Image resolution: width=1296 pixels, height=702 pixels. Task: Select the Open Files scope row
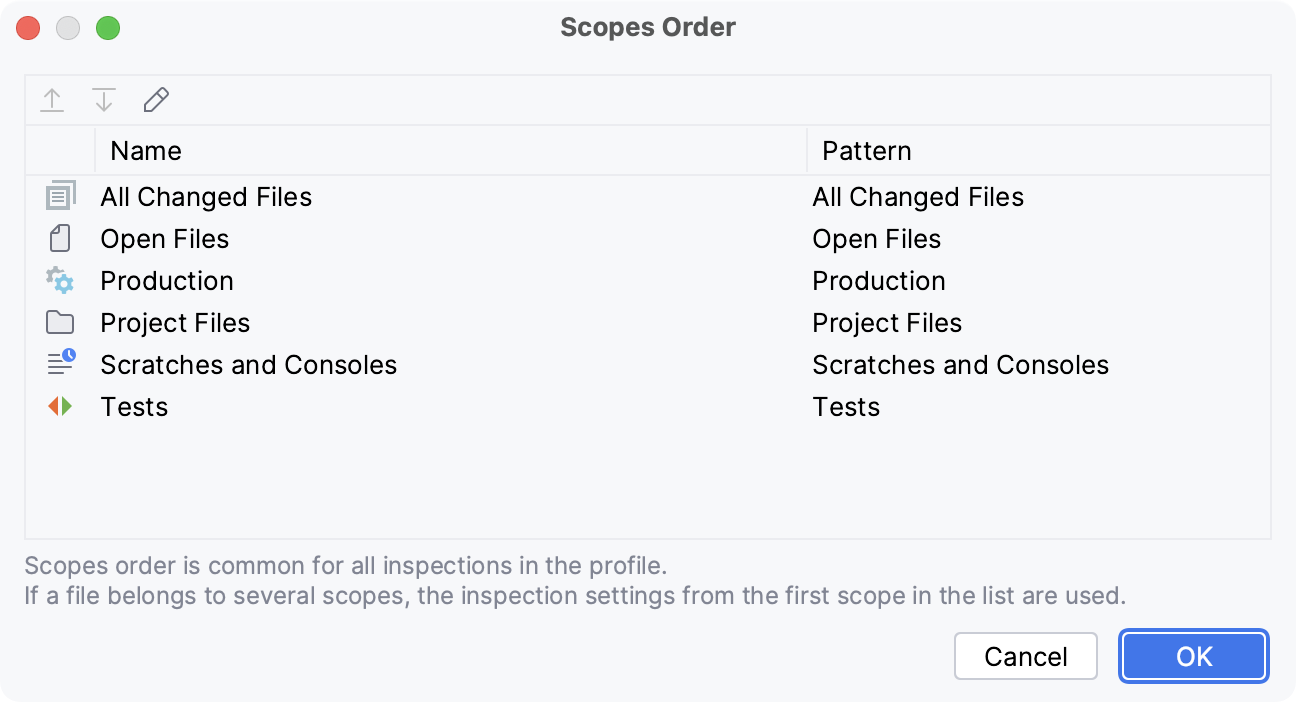tap(163, 238)
